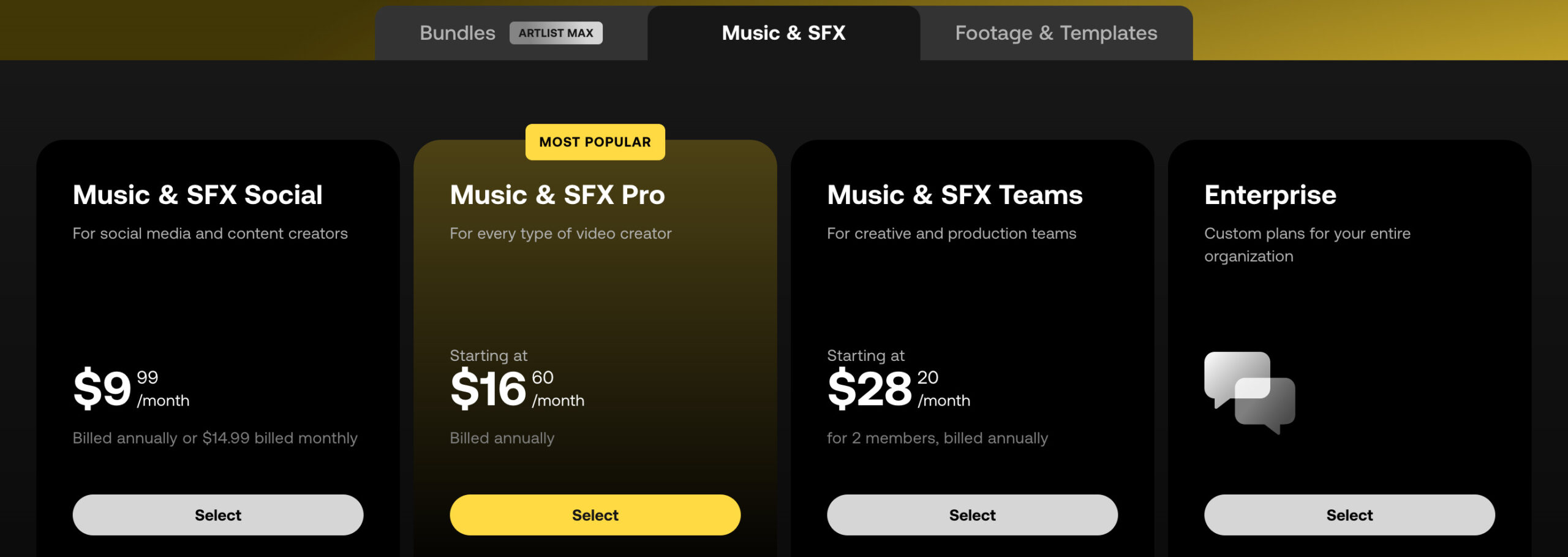Click the $9.99 per month price
This screenshot has height=557, width=1568.
point(131,388)
